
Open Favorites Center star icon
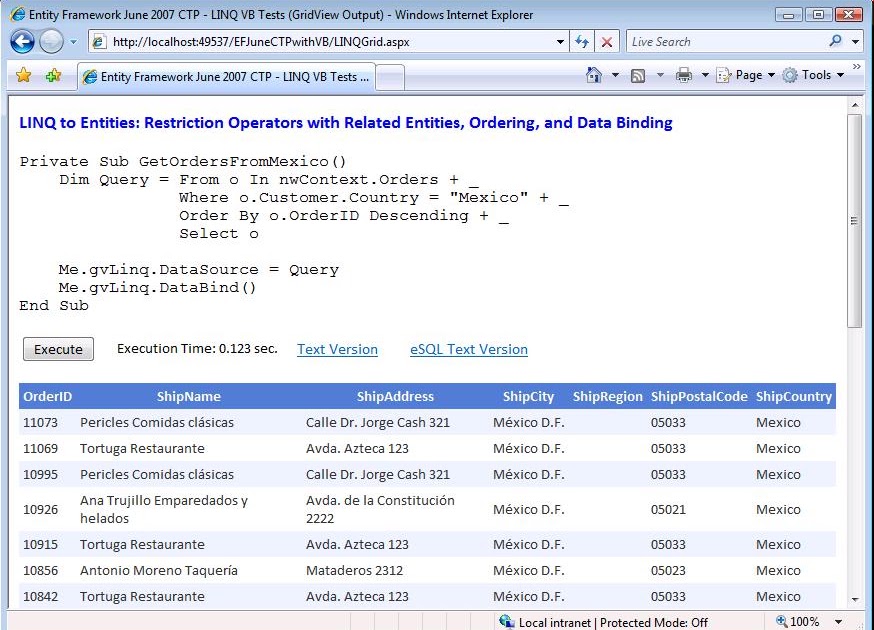pos(24,75)
